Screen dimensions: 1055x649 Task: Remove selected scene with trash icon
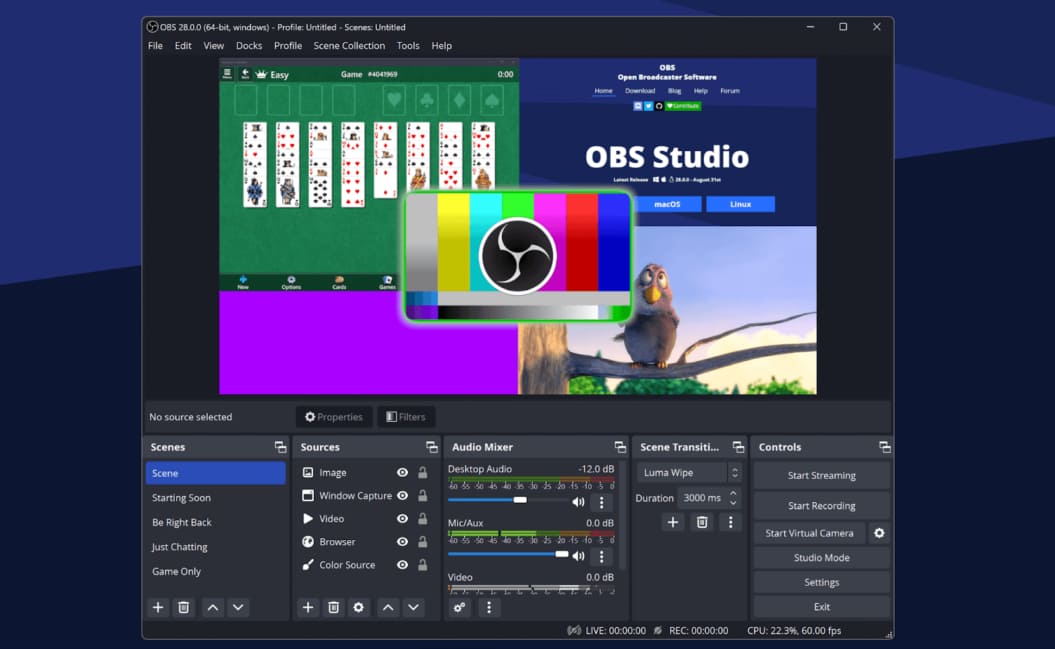point(183,607)
